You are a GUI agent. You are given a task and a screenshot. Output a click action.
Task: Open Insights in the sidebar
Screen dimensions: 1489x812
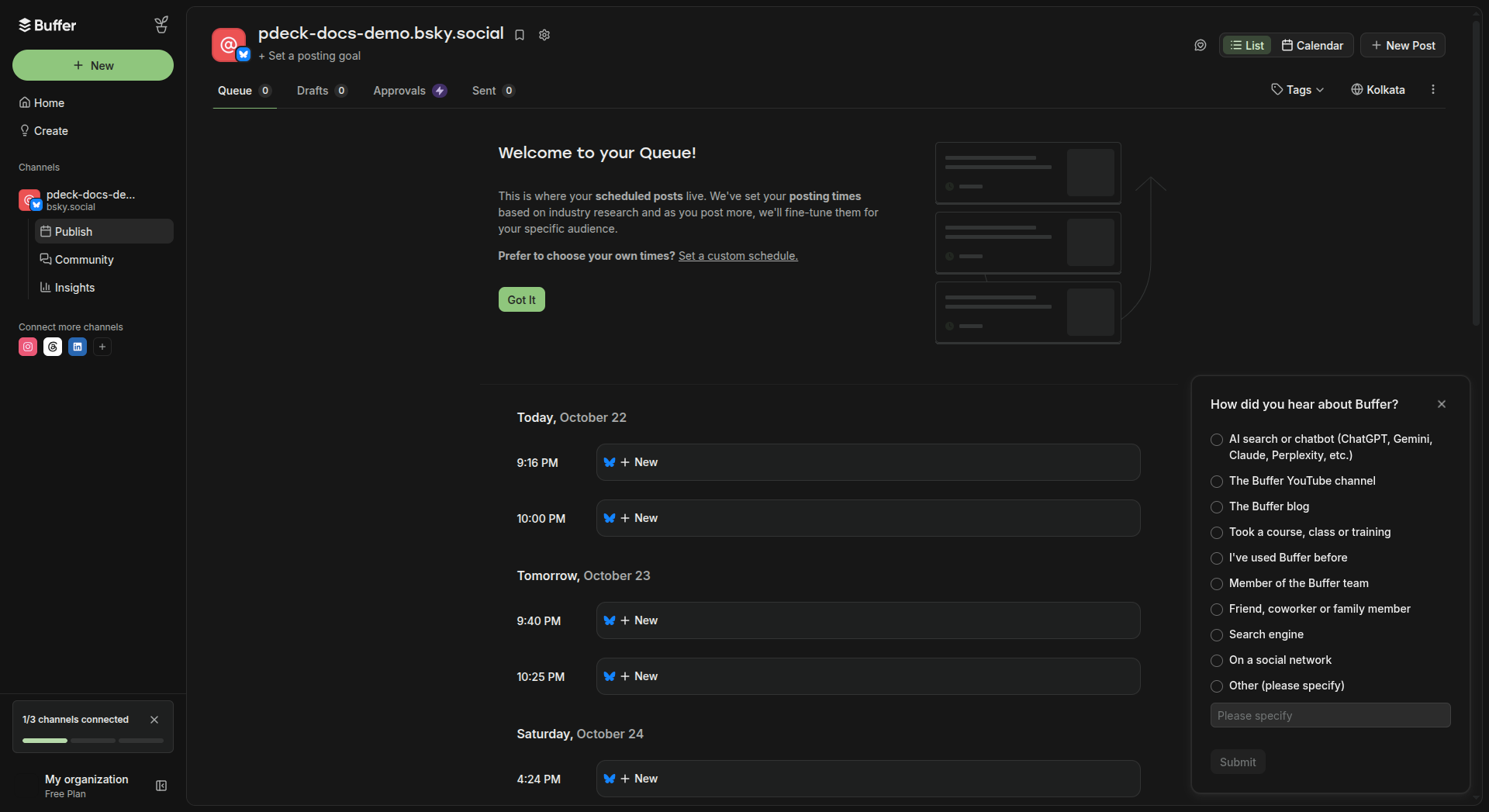104,288
